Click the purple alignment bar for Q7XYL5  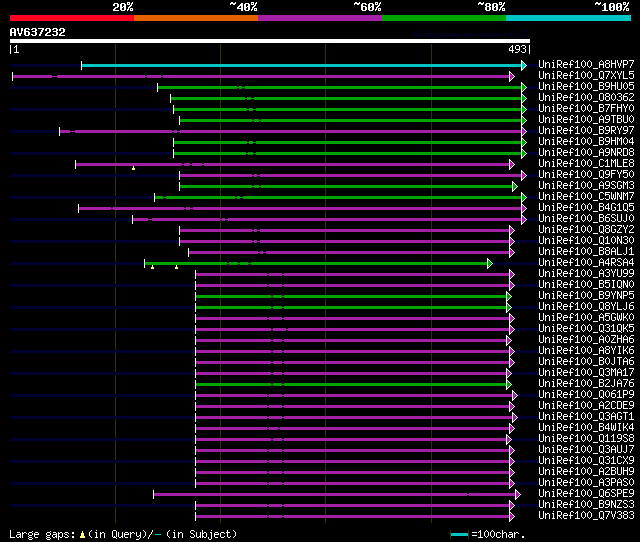click(261, 76)
